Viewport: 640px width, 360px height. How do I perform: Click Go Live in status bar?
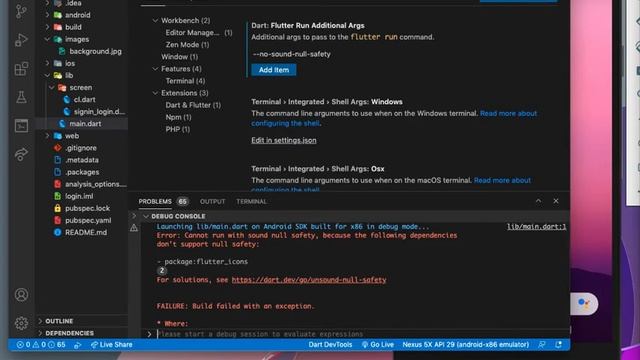(x=378, y=345)
